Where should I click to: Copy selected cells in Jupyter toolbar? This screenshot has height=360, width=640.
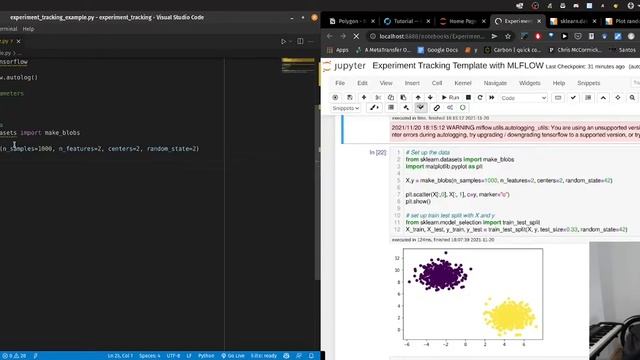tap(391, 98)
